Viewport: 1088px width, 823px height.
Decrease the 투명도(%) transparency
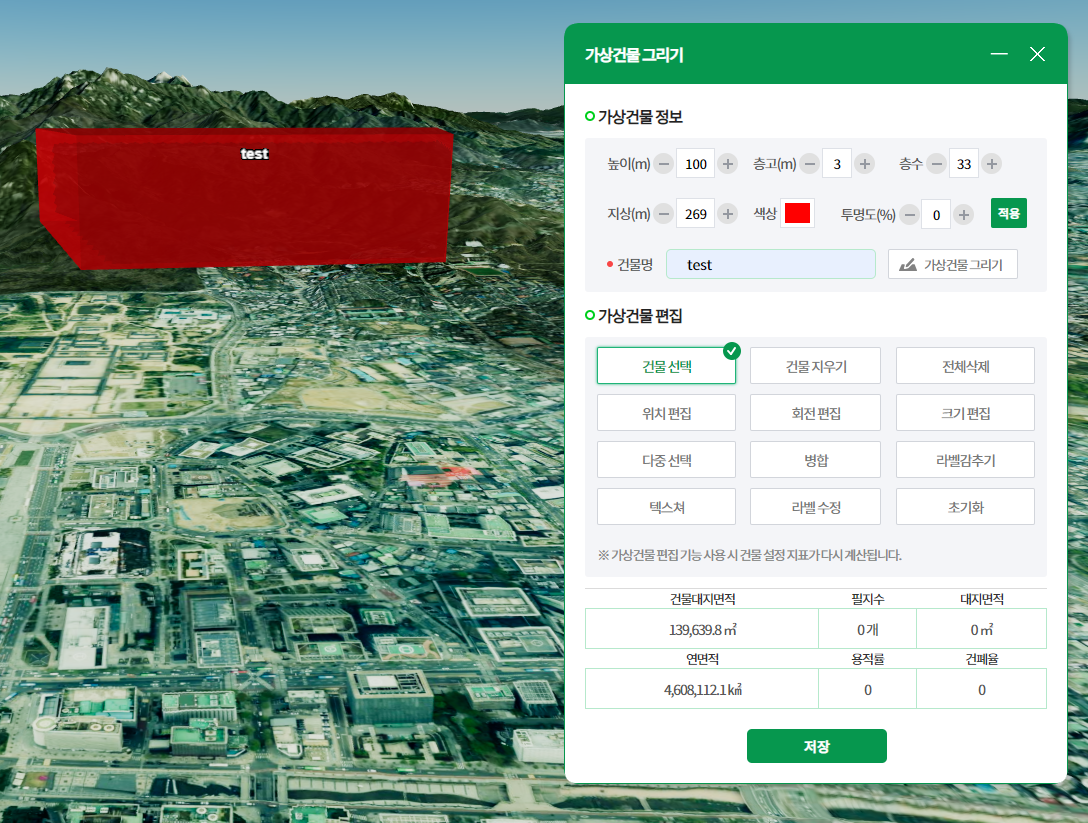[910, 215]
